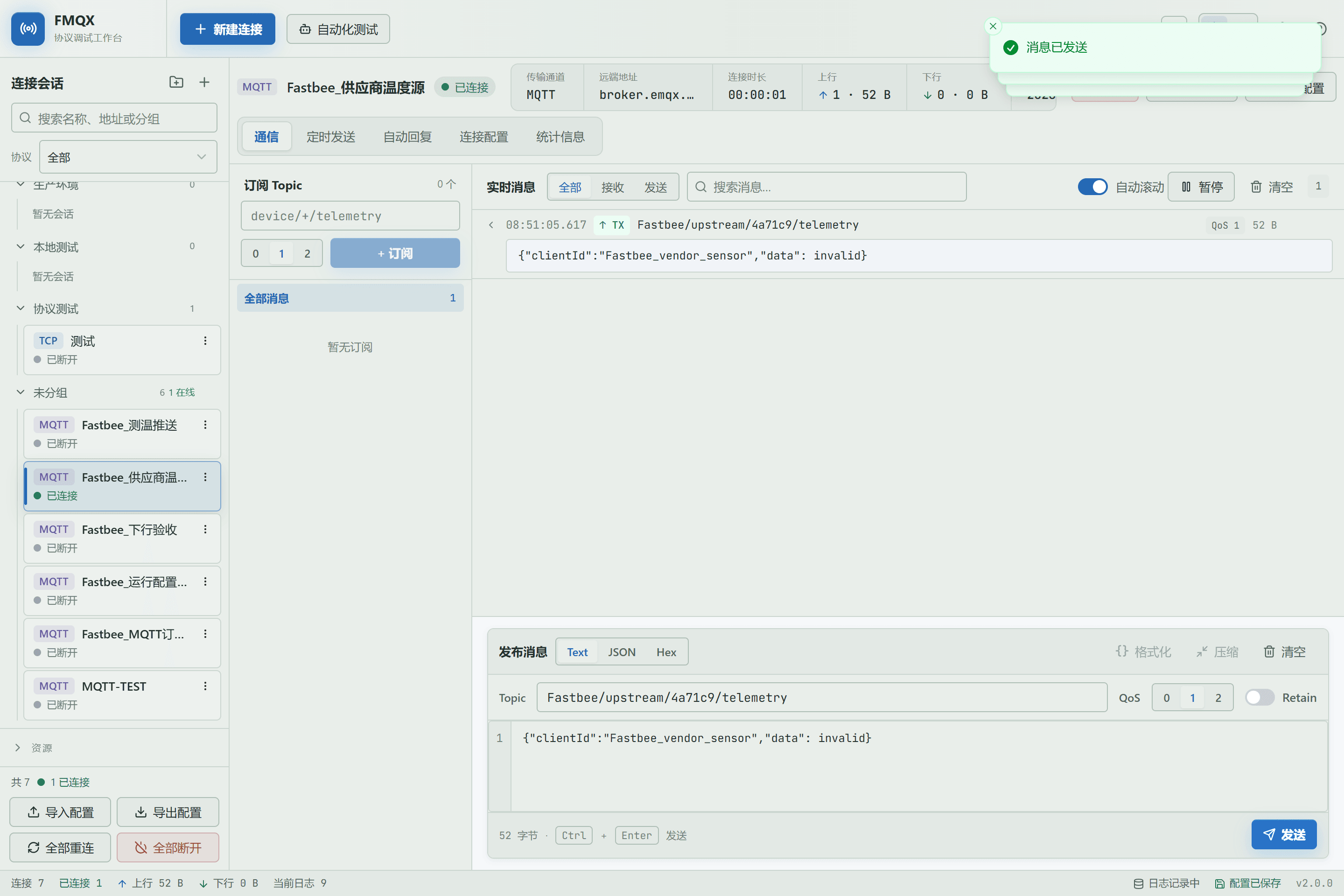
Task: Collapse the 本地测试 group
Action: click(21, 246)
